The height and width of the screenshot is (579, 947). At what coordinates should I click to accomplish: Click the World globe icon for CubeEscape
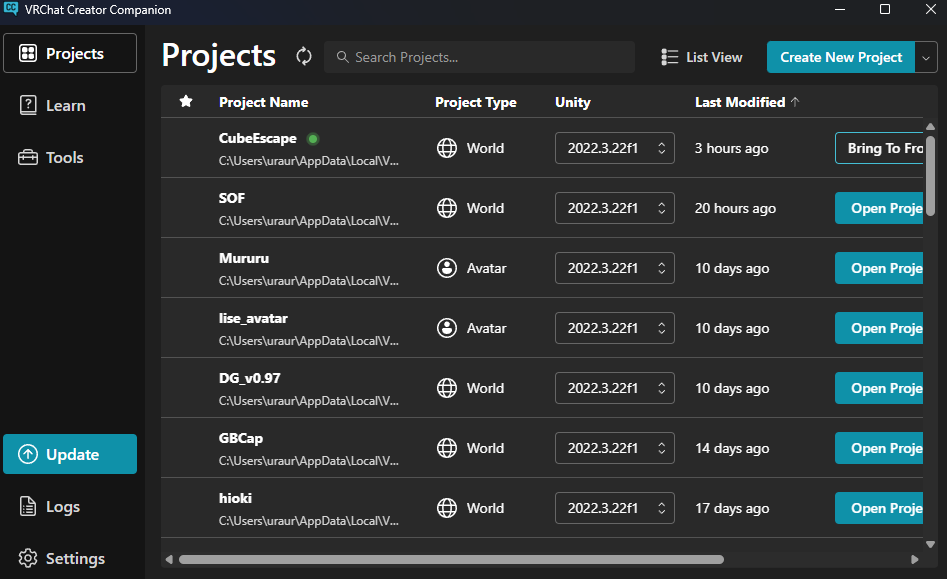(447, 148)
